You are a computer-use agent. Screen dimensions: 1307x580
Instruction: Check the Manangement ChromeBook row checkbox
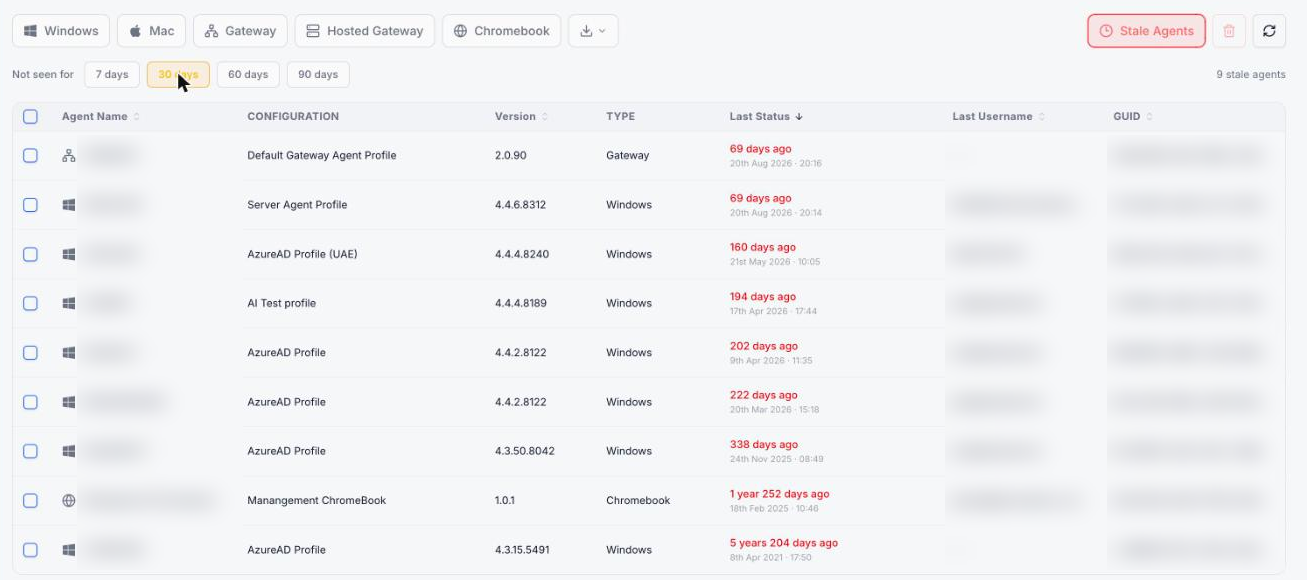pyautogui.click(x=30, y=500)
